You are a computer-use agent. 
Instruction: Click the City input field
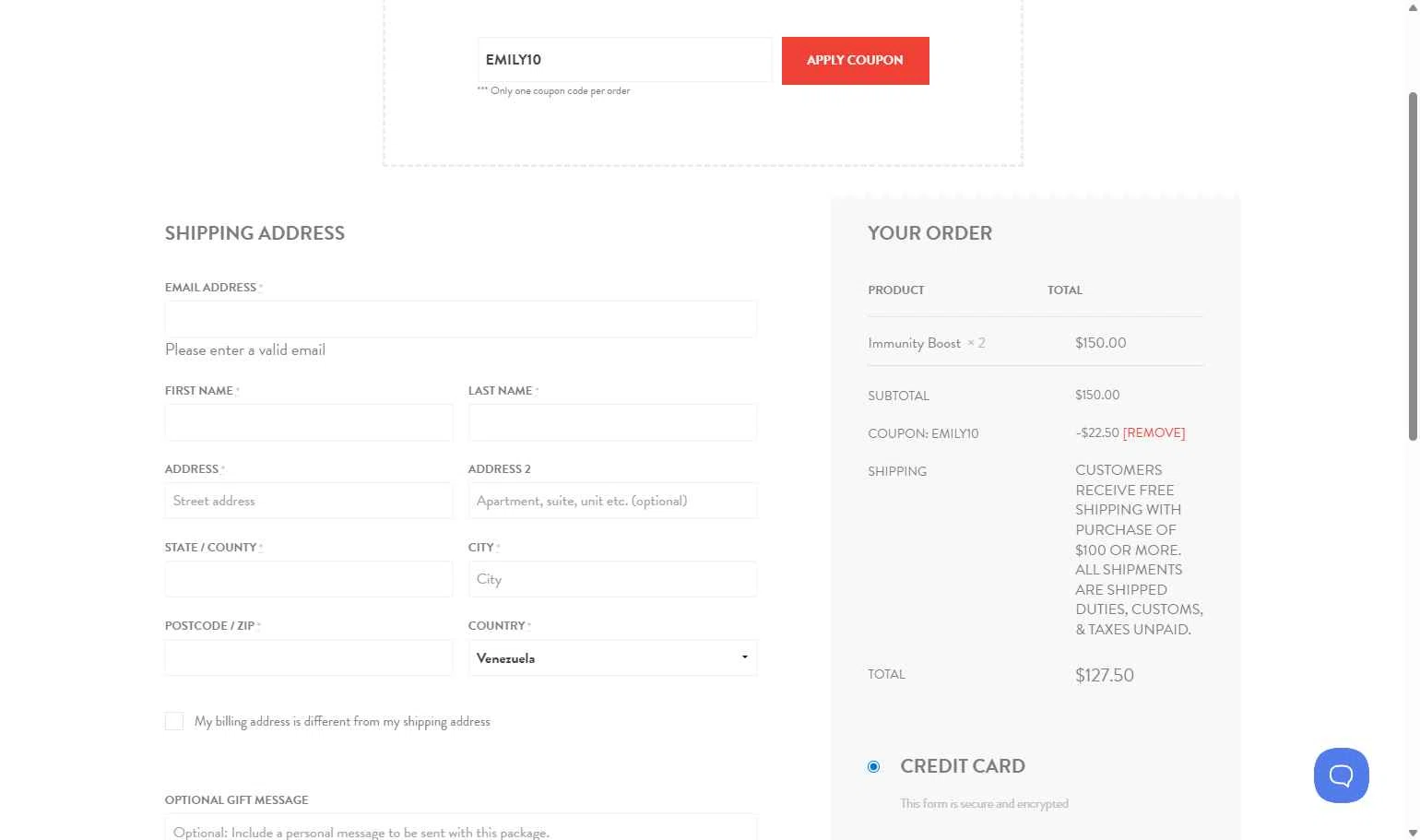612,579
